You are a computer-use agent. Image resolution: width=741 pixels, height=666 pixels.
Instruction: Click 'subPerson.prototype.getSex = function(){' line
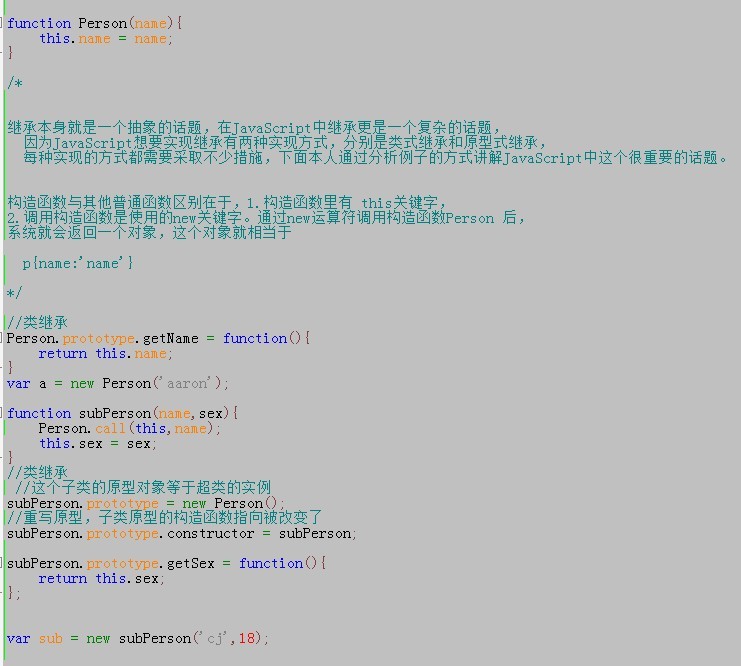166,563
